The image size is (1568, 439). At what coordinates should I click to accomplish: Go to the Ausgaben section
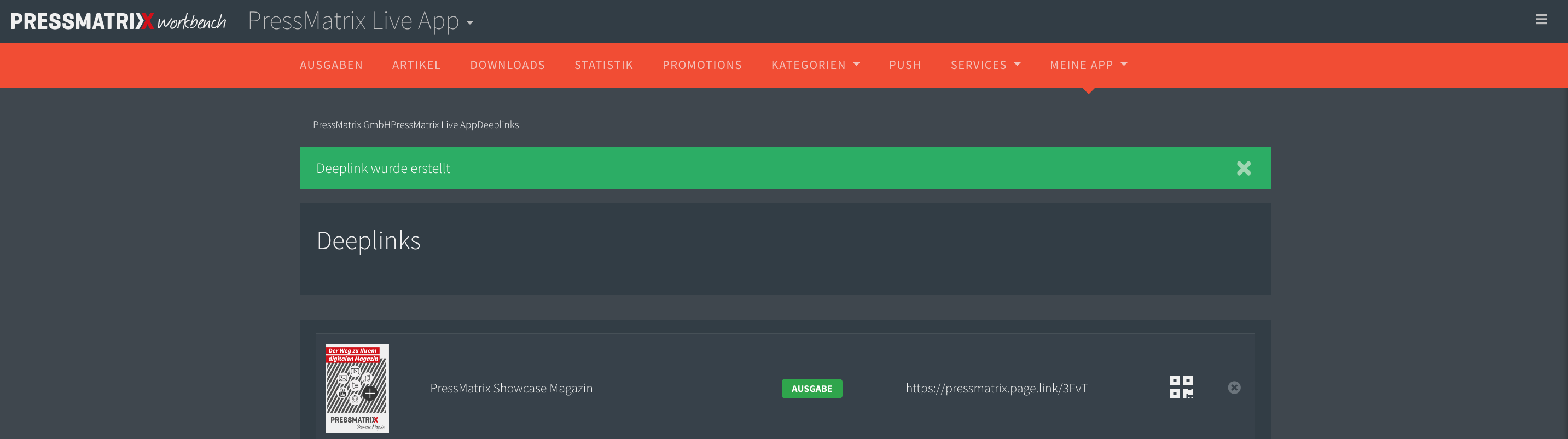(331, 65)
